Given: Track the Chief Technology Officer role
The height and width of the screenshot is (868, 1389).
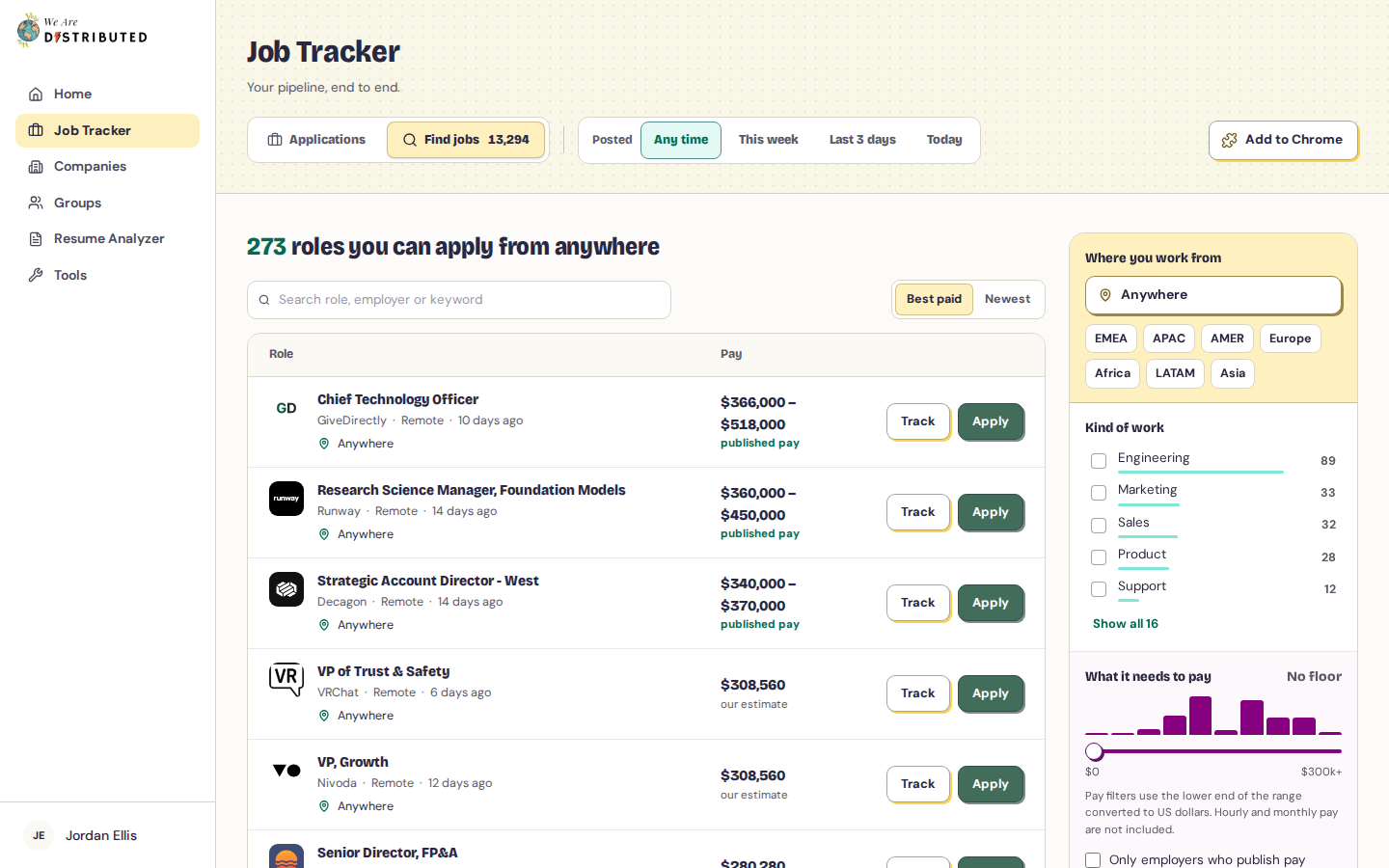Looking at the screenshot, I should point(918,421).
